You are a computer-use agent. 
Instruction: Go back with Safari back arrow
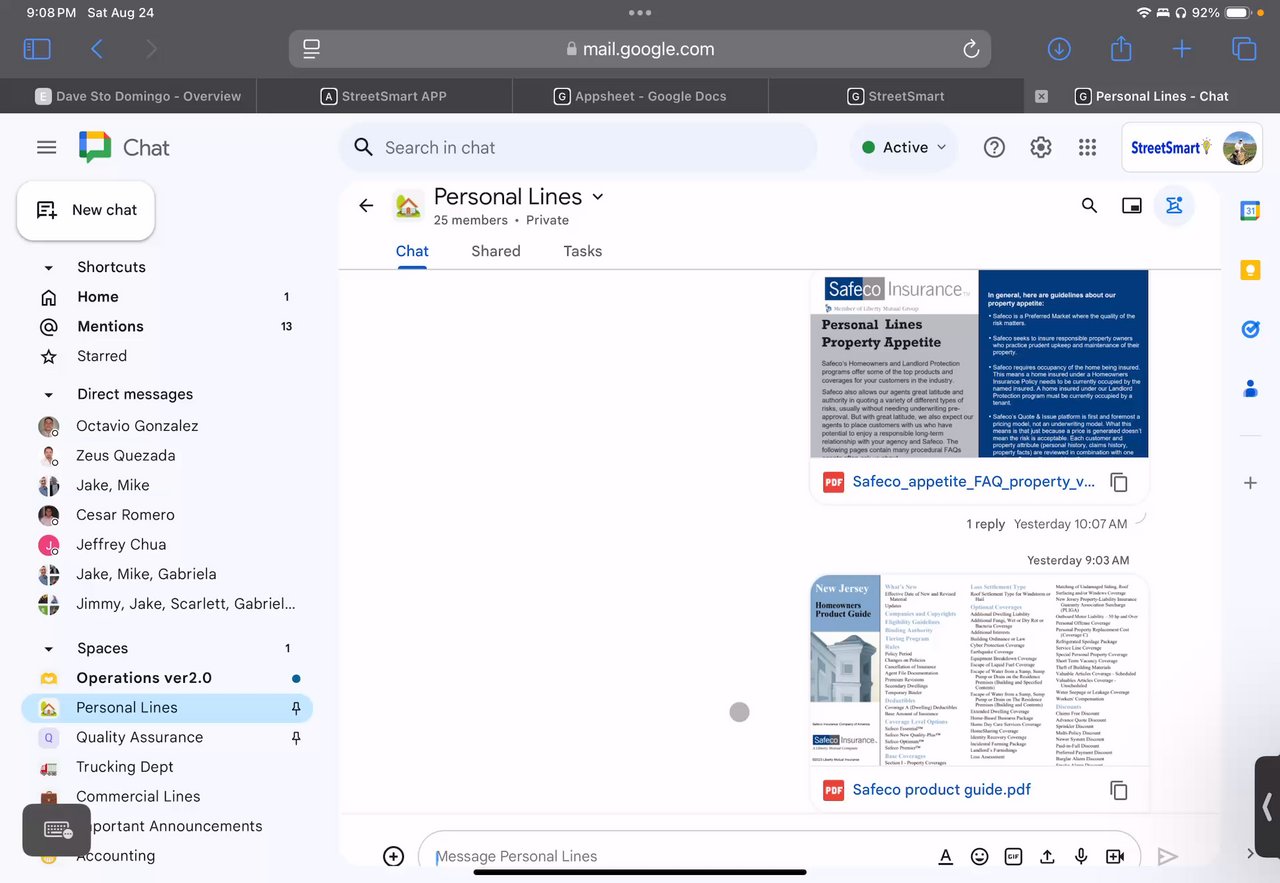(97, 48)
